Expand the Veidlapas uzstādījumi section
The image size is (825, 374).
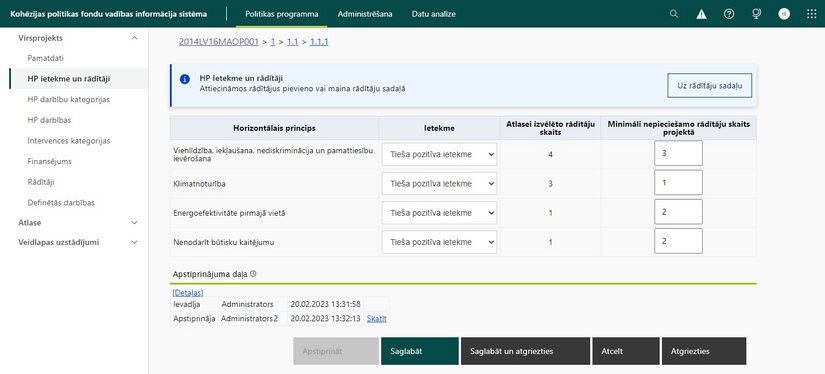[x=134, y=242]
